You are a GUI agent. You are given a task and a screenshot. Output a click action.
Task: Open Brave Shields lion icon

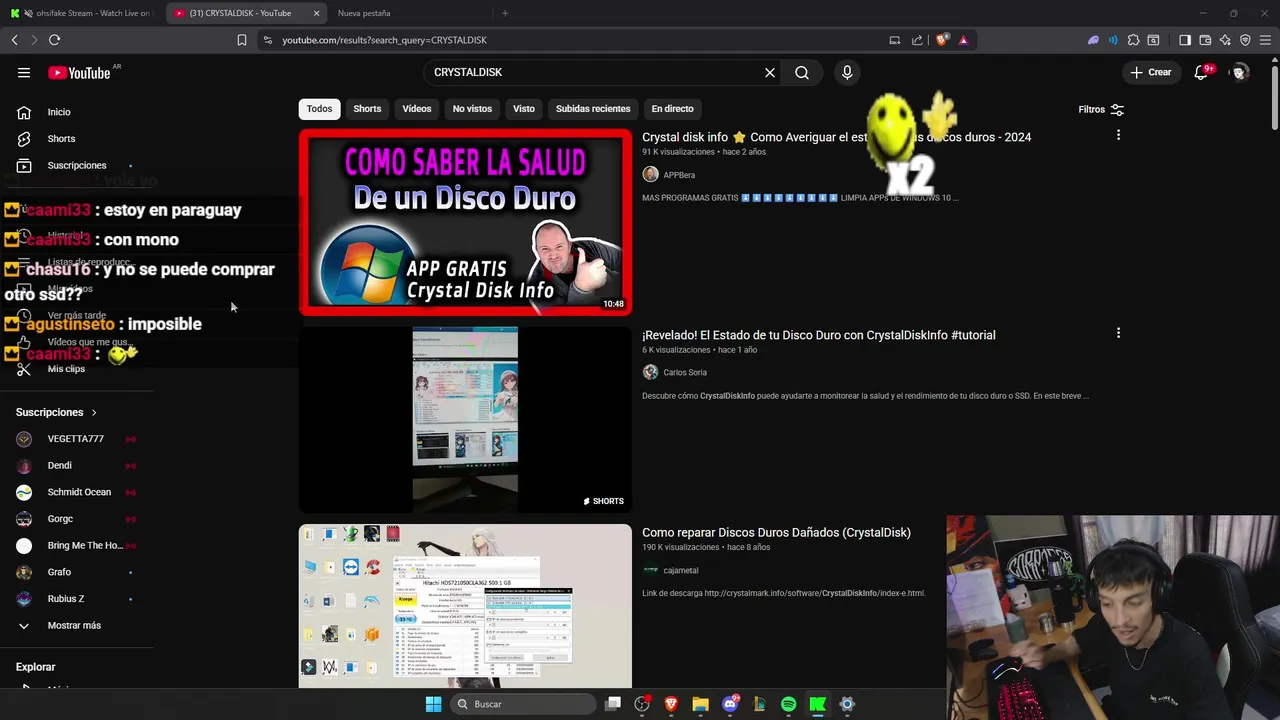942,40
